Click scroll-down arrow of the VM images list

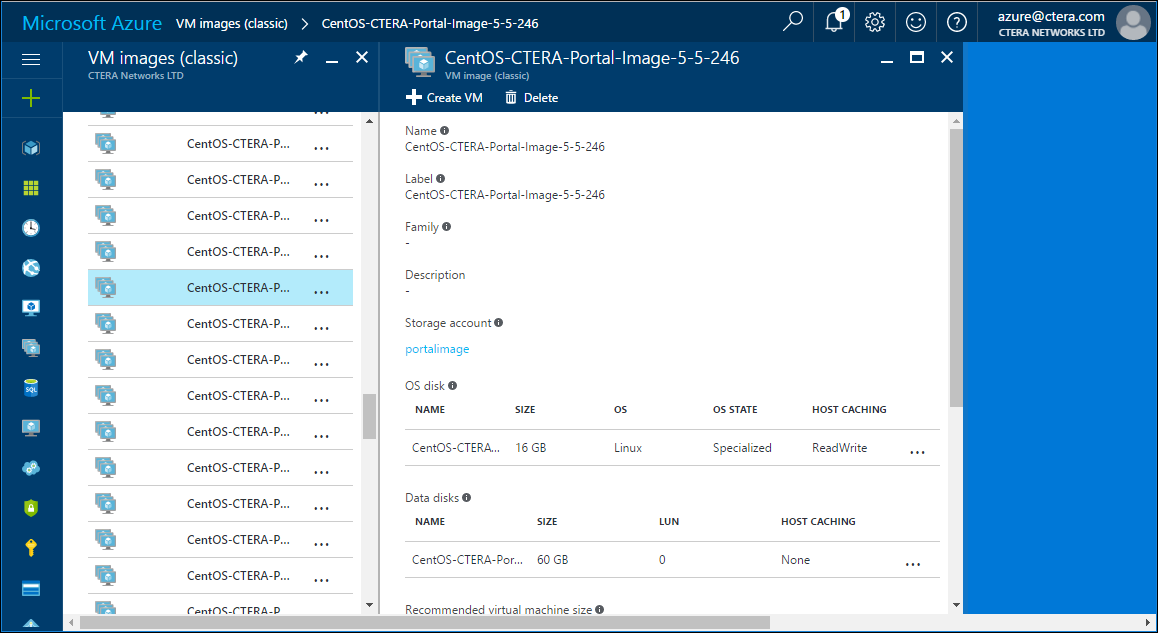click(369, 606)
